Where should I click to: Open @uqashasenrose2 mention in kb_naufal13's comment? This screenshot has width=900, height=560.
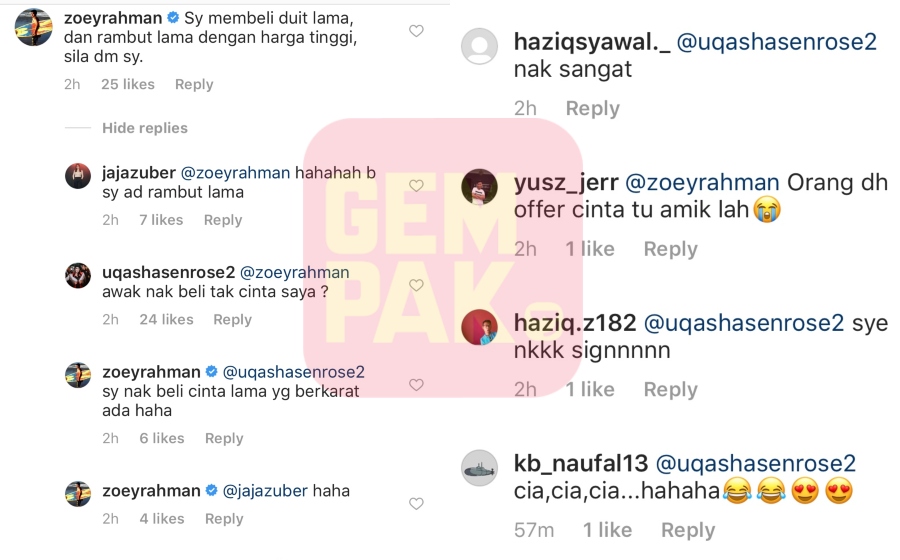(755, 464)
